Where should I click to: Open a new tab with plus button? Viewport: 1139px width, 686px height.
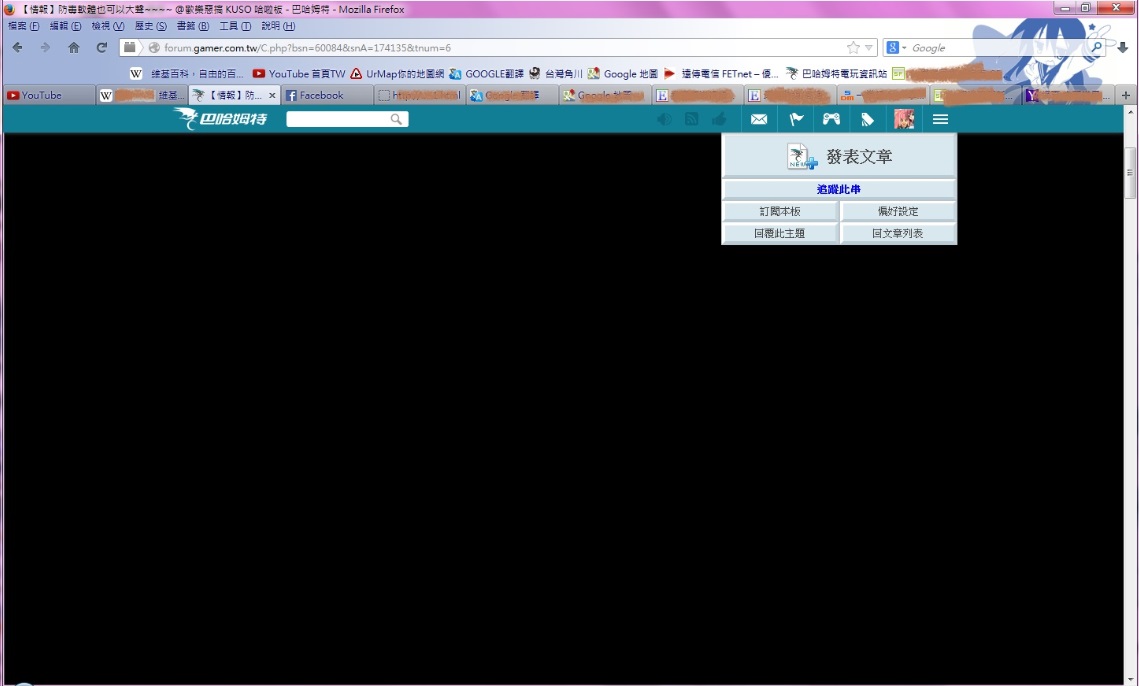click(1126, 95)
